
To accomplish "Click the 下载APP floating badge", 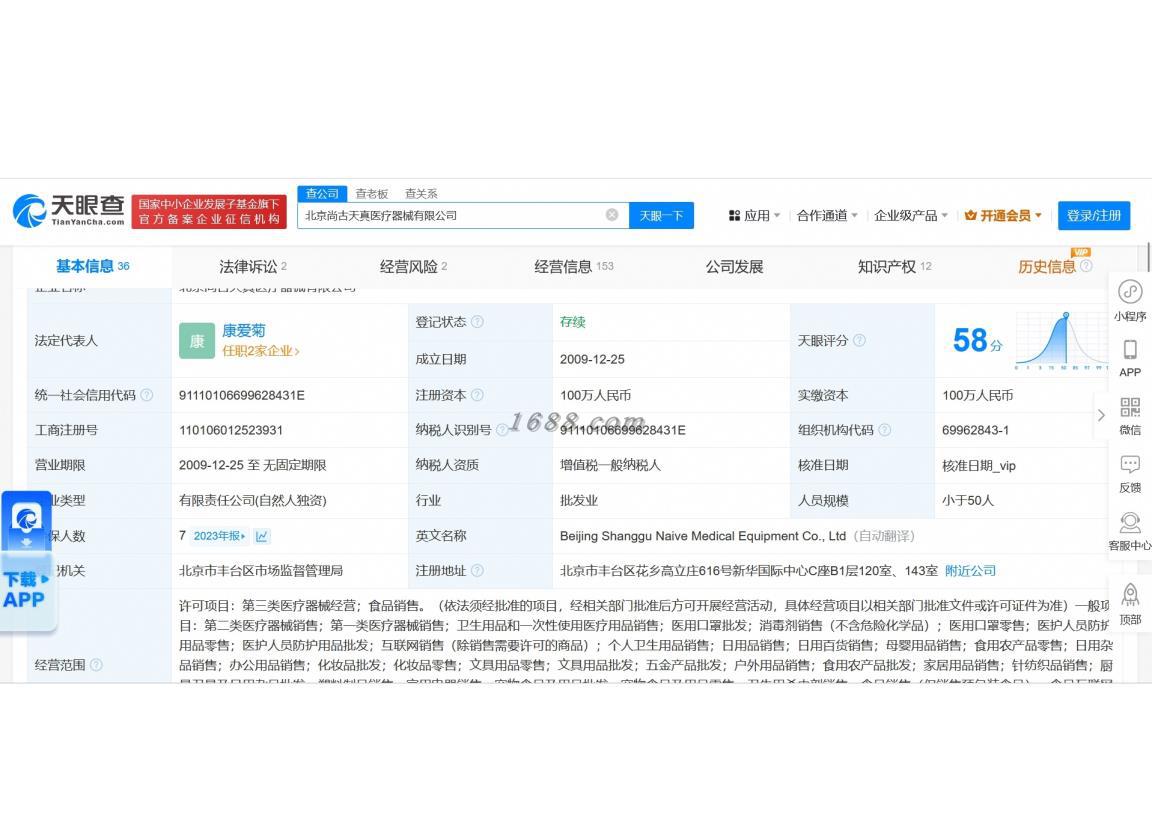I will 27,561.
